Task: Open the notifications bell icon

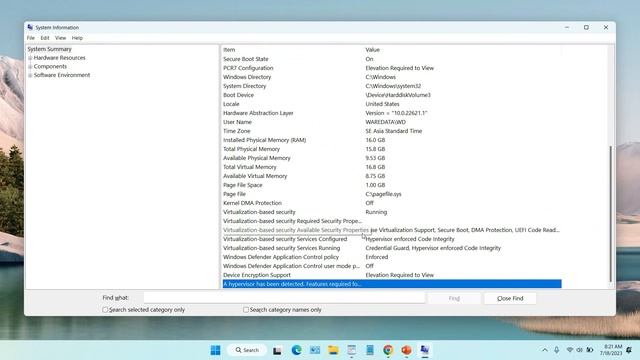Action: point(629,350)
